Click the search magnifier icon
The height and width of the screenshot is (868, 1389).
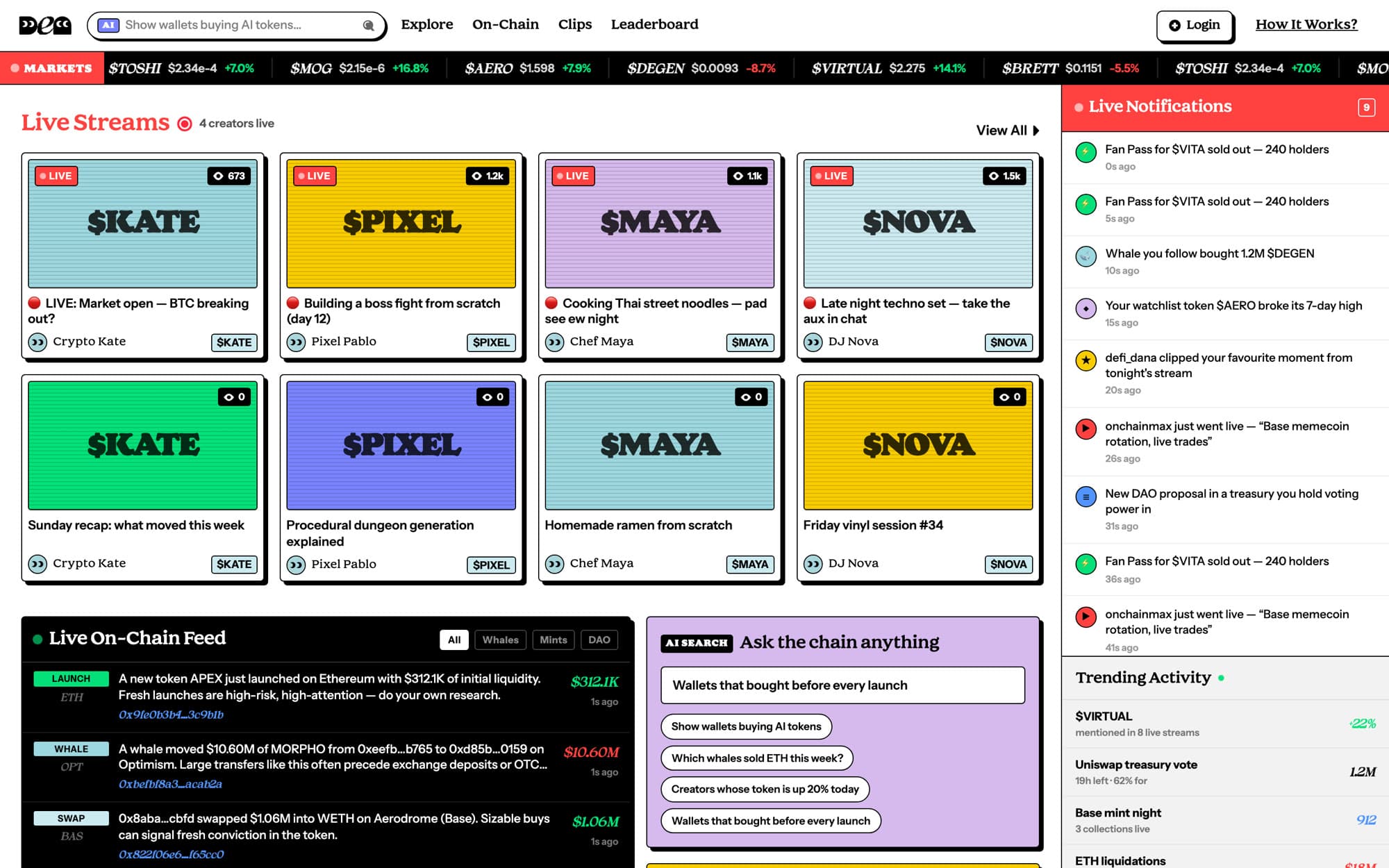coord(369,26)
